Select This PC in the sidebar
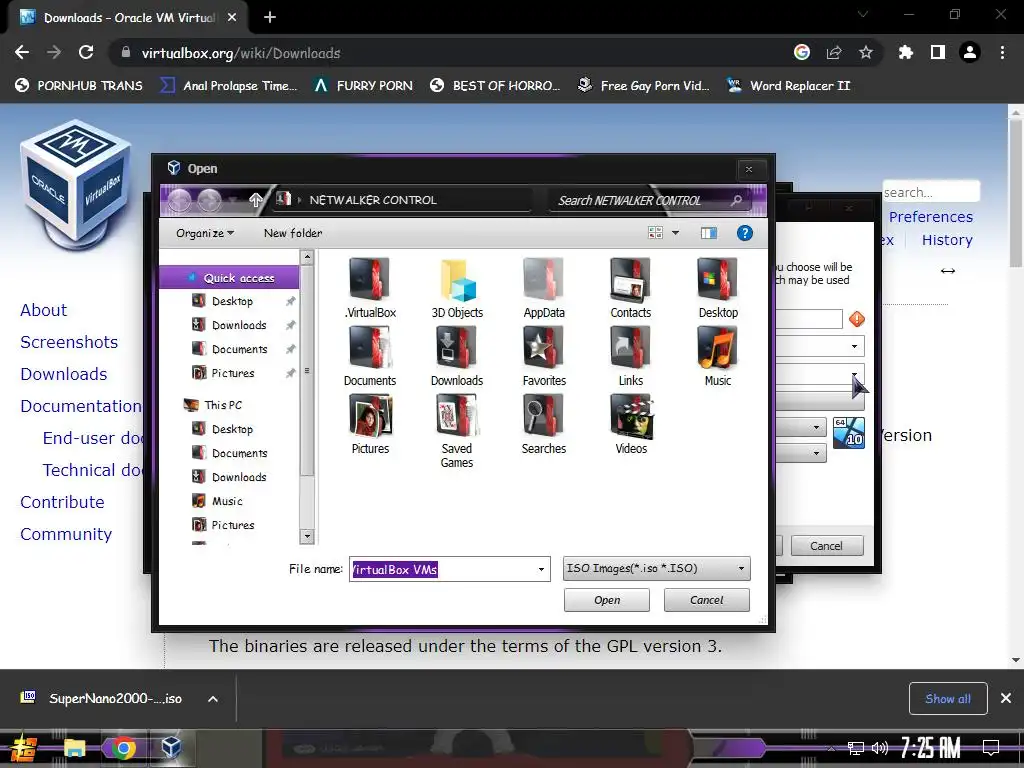The height and width of the screenshot is (768, 1024). (x=223, y=405)
